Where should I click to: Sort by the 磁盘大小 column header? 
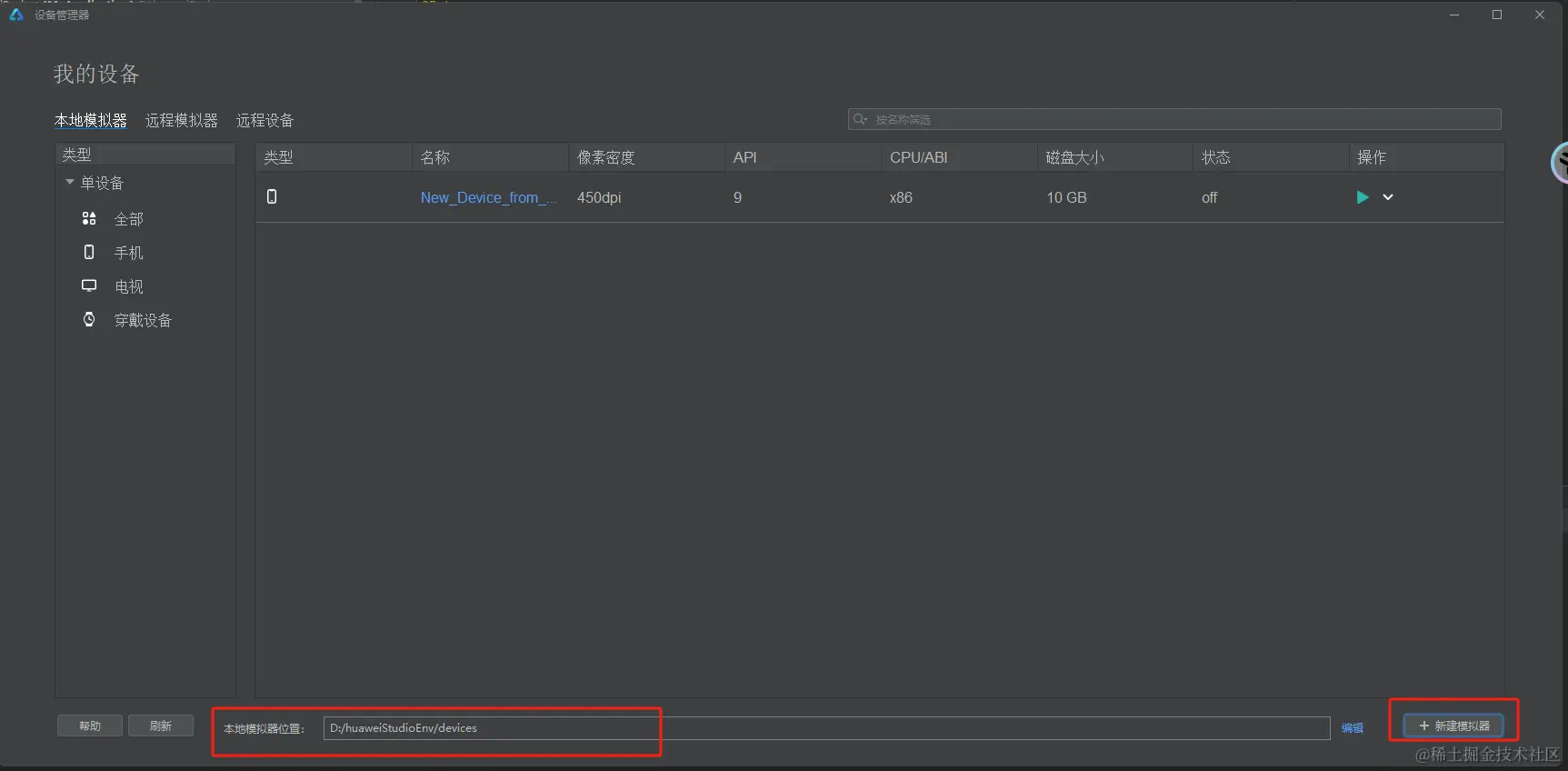(1115, 157)
